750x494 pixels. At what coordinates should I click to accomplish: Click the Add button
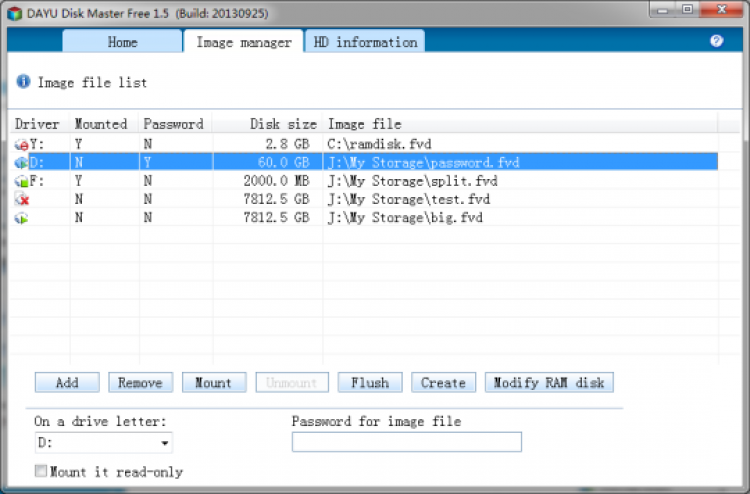(67, 383)
